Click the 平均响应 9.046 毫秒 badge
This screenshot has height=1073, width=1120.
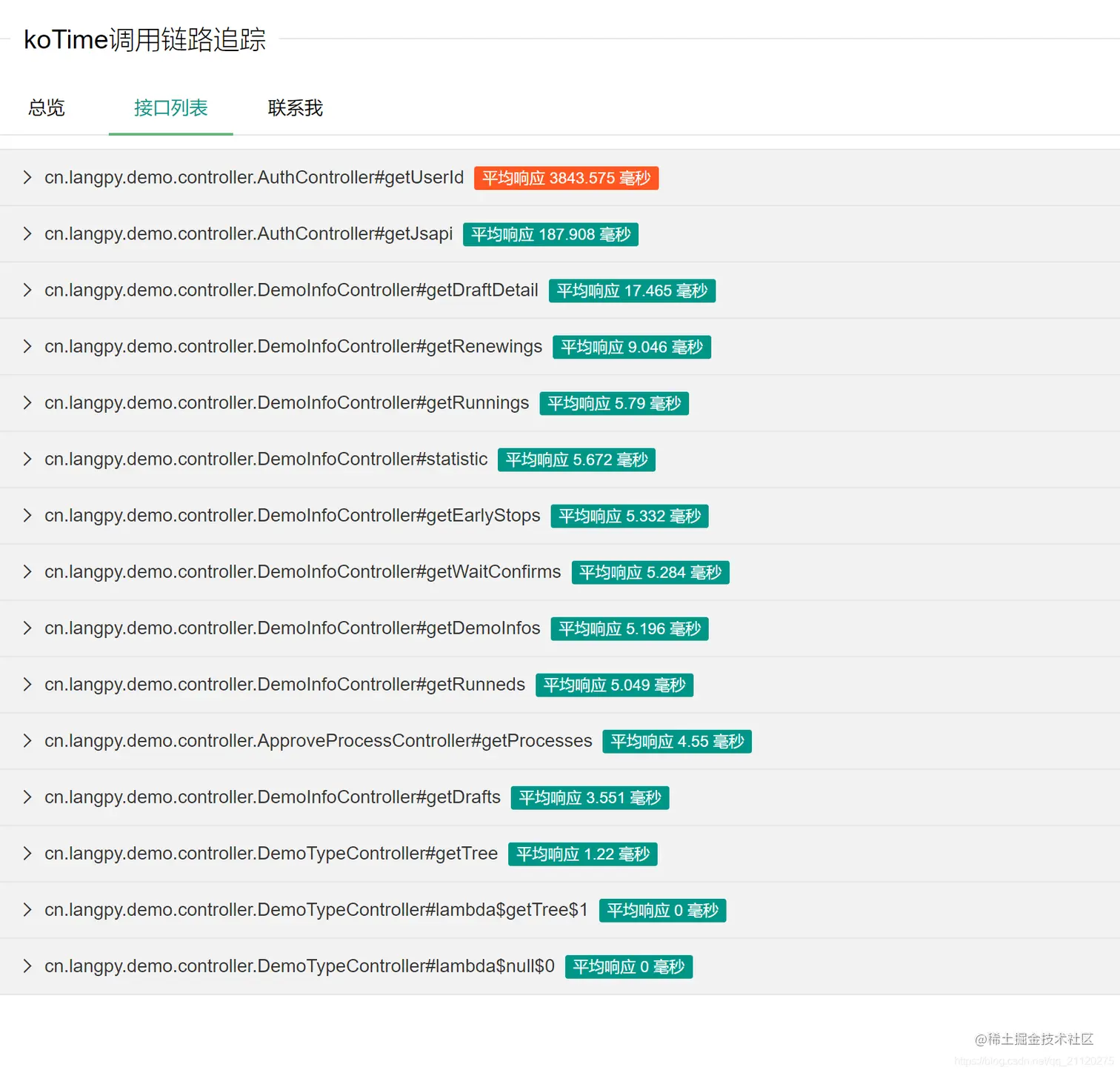point(632,347)
